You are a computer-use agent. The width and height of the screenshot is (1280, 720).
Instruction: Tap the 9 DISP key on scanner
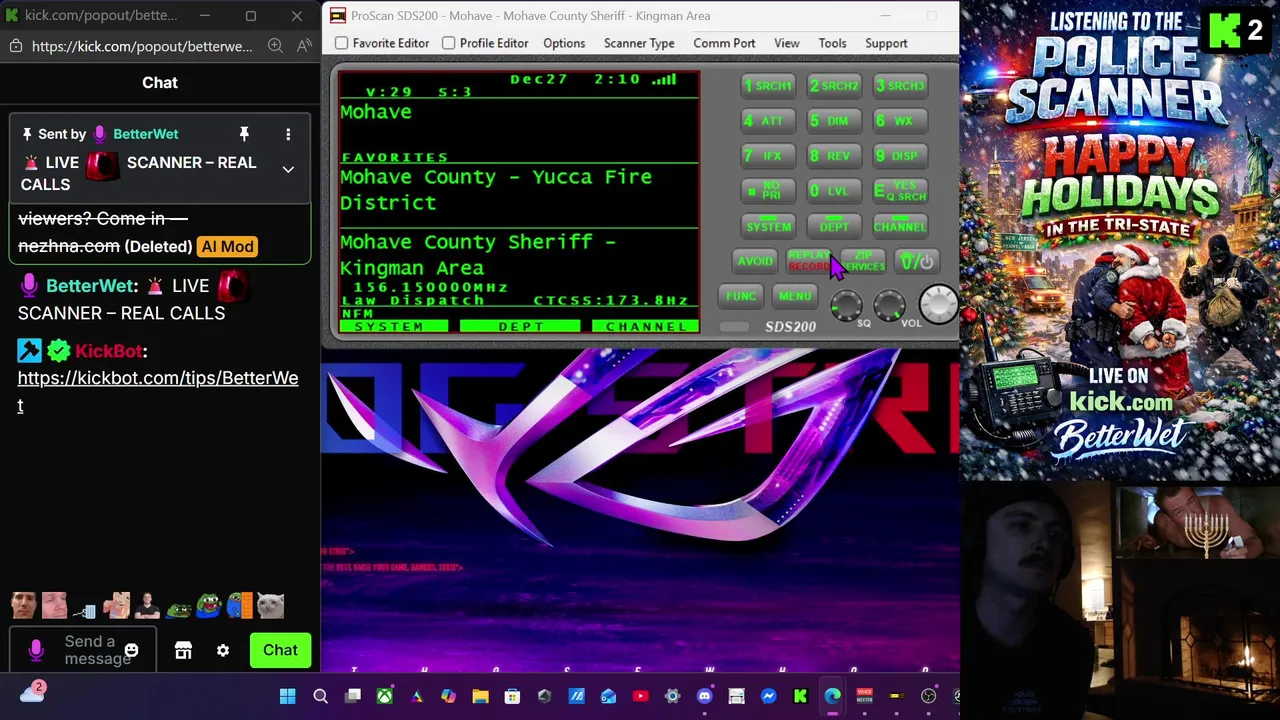pos(900,156)
